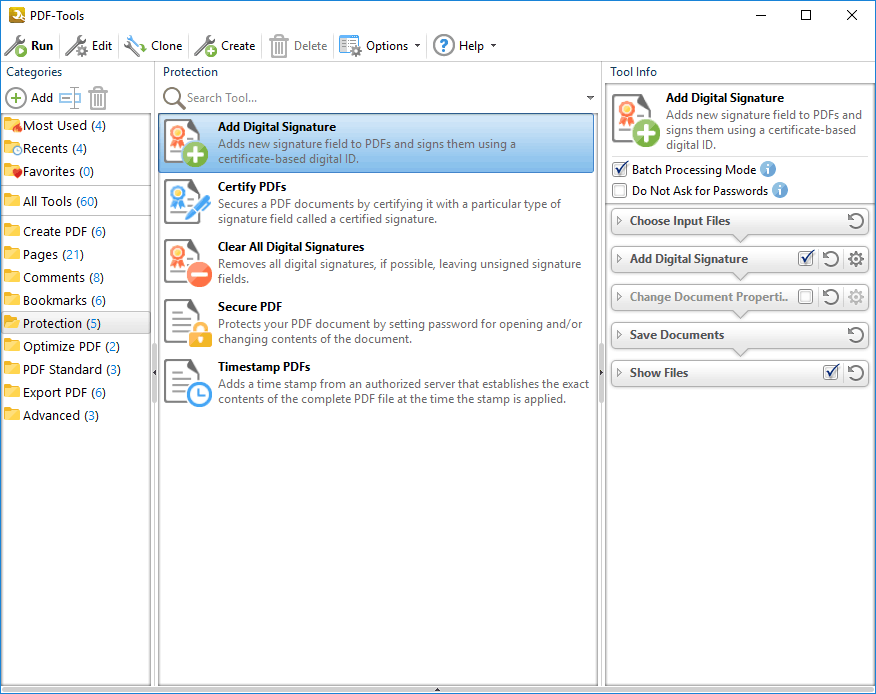Open settings gear for Add Digital Signature step

point(856,259)
